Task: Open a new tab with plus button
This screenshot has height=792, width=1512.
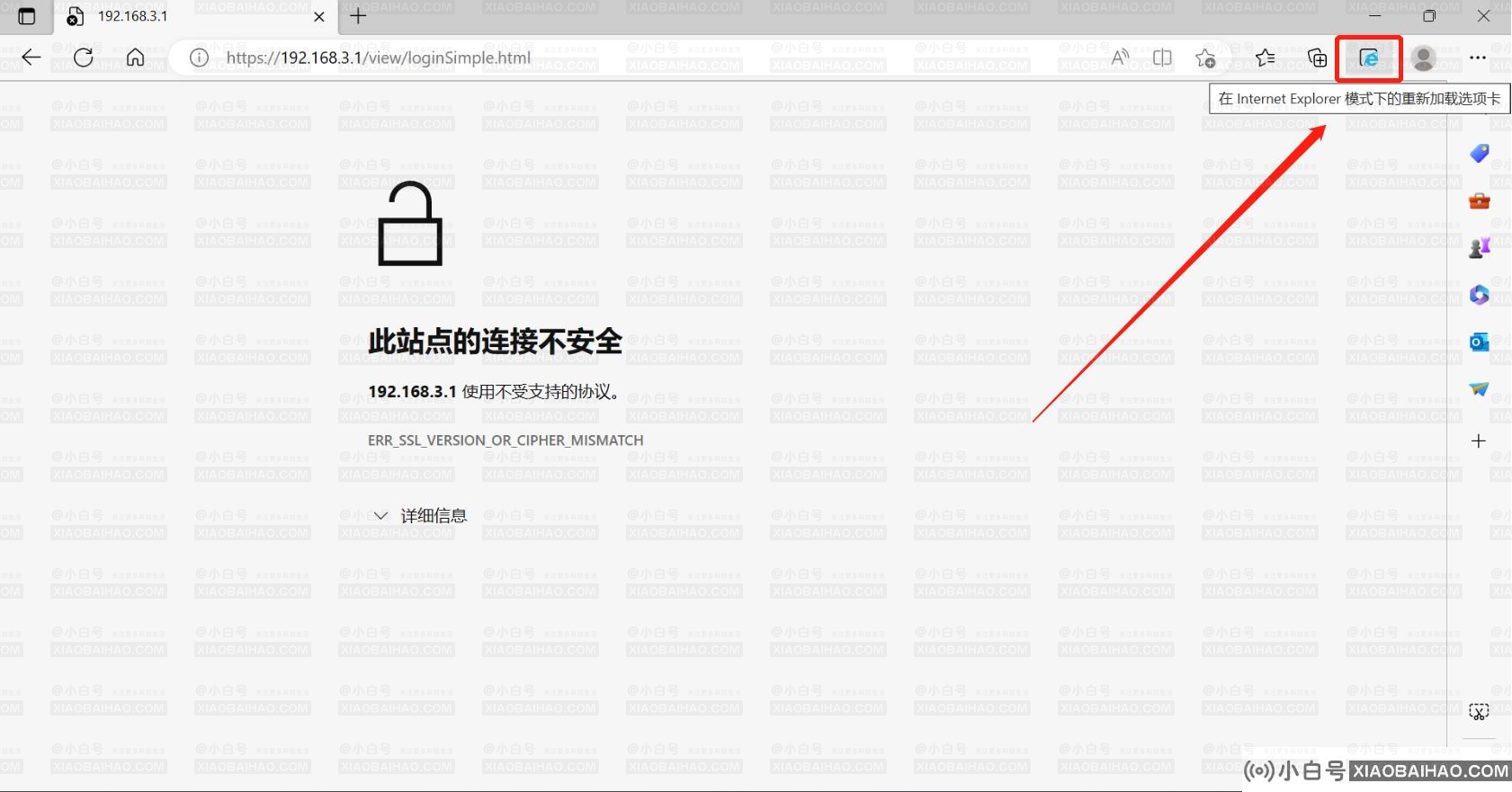Action: coord(358,16)
